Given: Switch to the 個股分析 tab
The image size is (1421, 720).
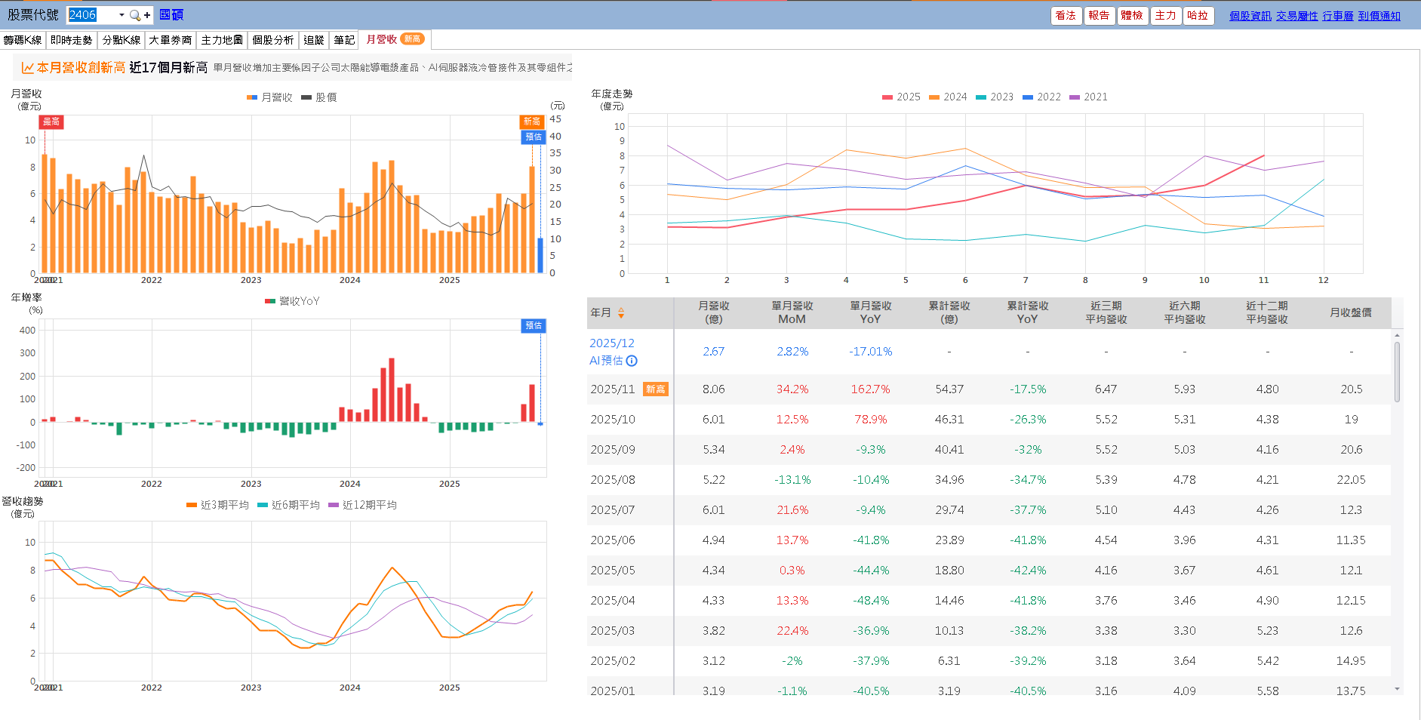Looking at the screenshot, I should tap(272, 40).
